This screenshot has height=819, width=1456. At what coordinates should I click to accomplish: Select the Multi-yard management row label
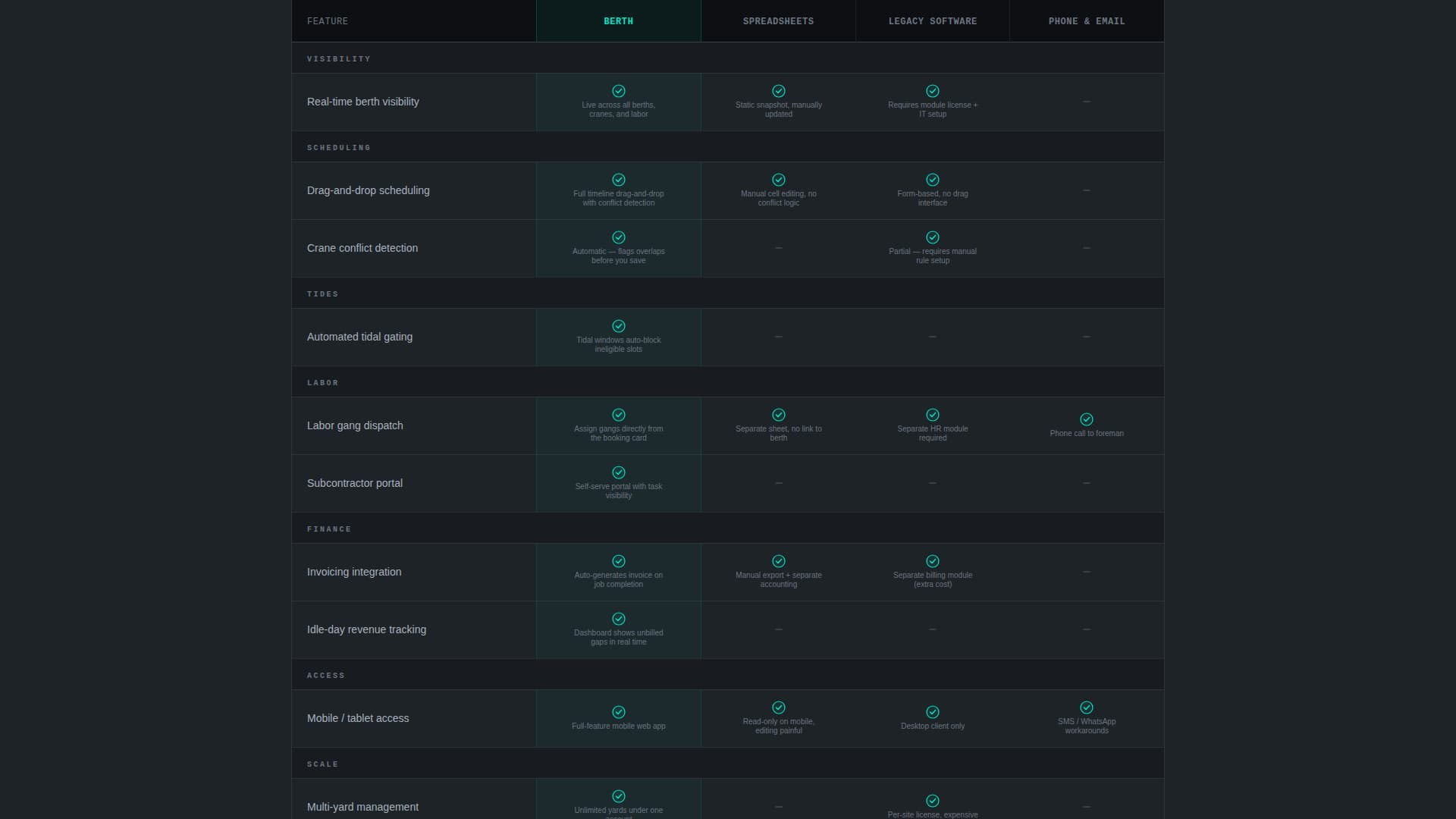pyautogui.click(x=362, y=807)
